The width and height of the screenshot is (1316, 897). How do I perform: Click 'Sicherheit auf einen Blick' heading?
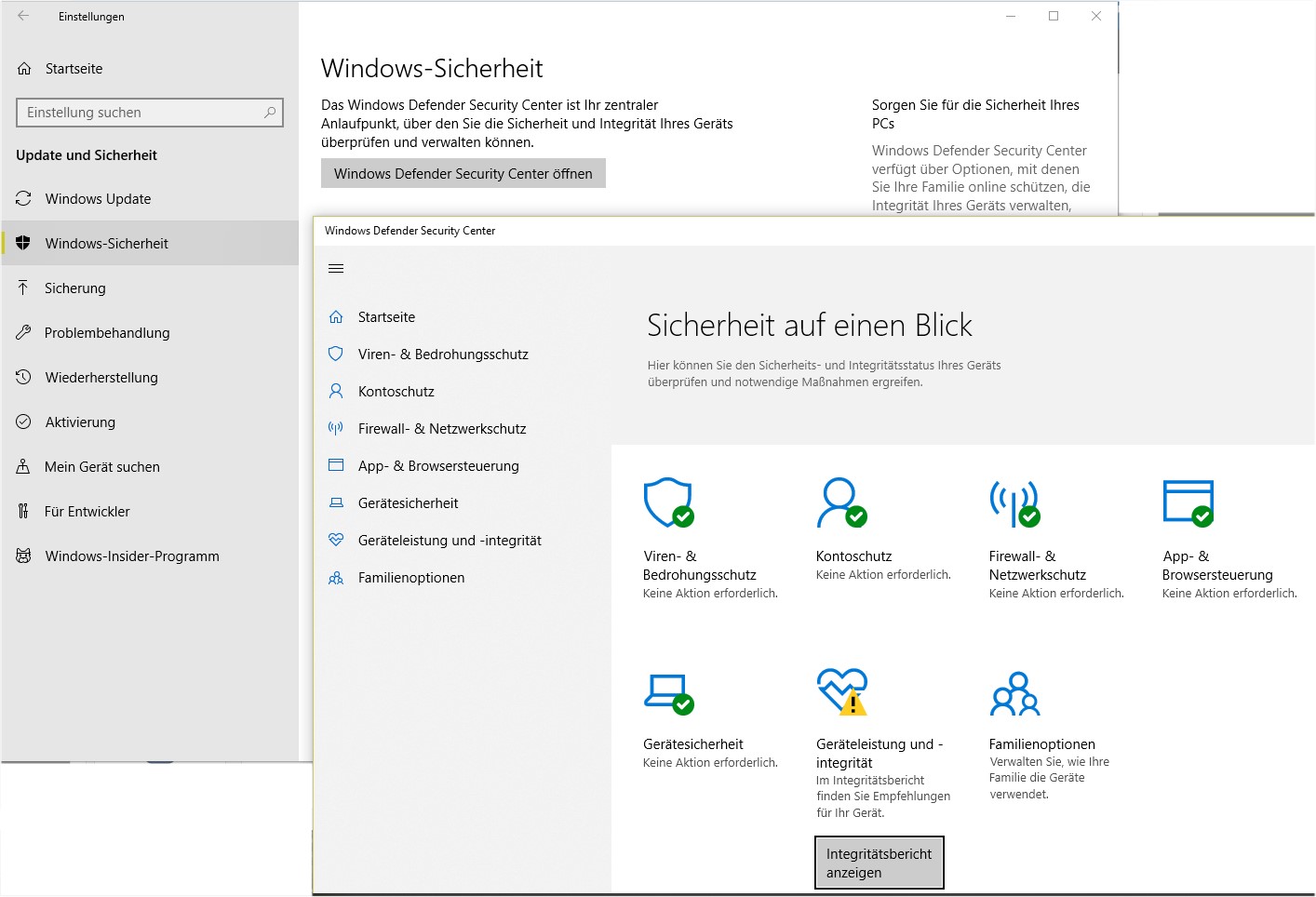coord(810,326)
